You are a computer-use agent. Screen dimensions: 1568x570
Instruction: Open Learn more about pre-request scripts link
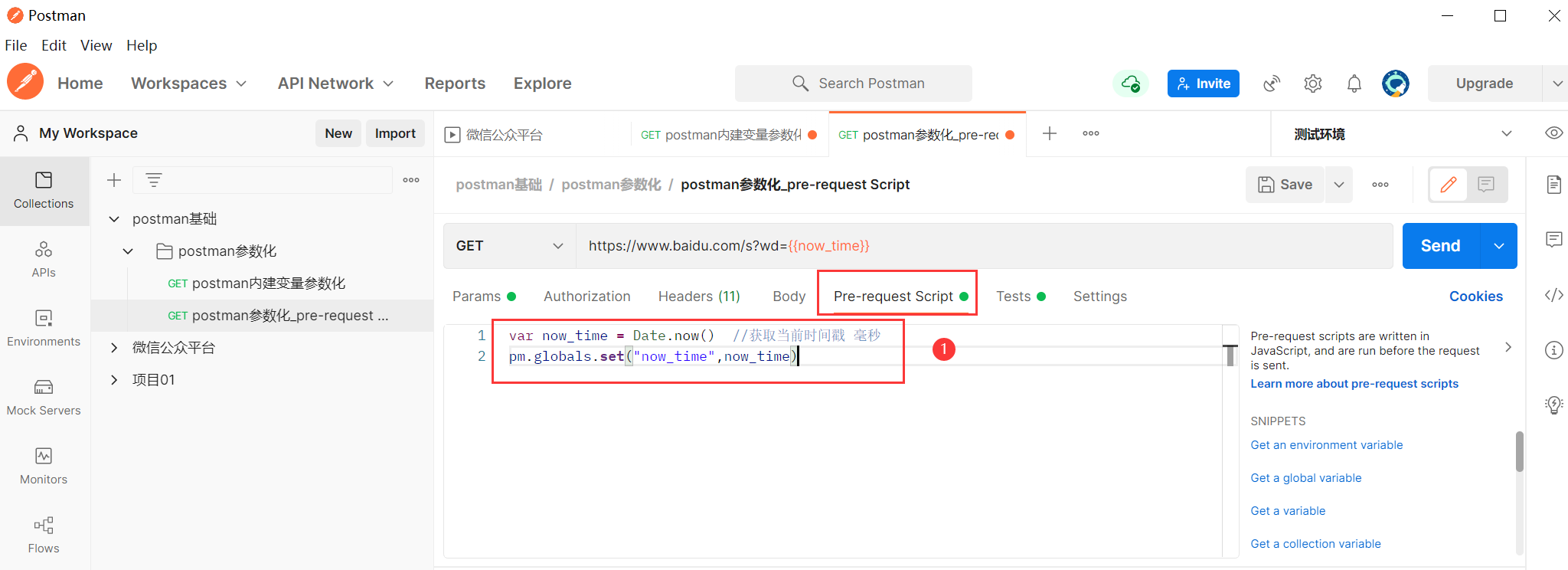1354,384
